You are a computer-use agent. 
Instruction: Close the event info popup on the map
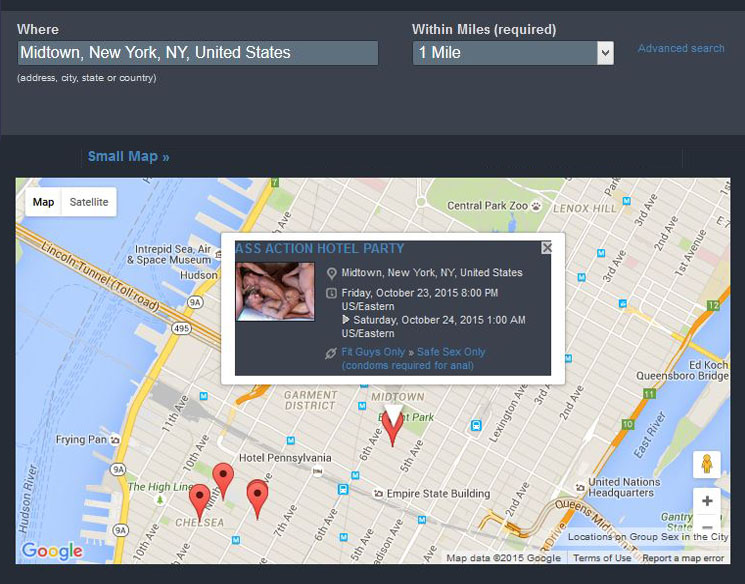pyautogui.click(x=546, y=247)
